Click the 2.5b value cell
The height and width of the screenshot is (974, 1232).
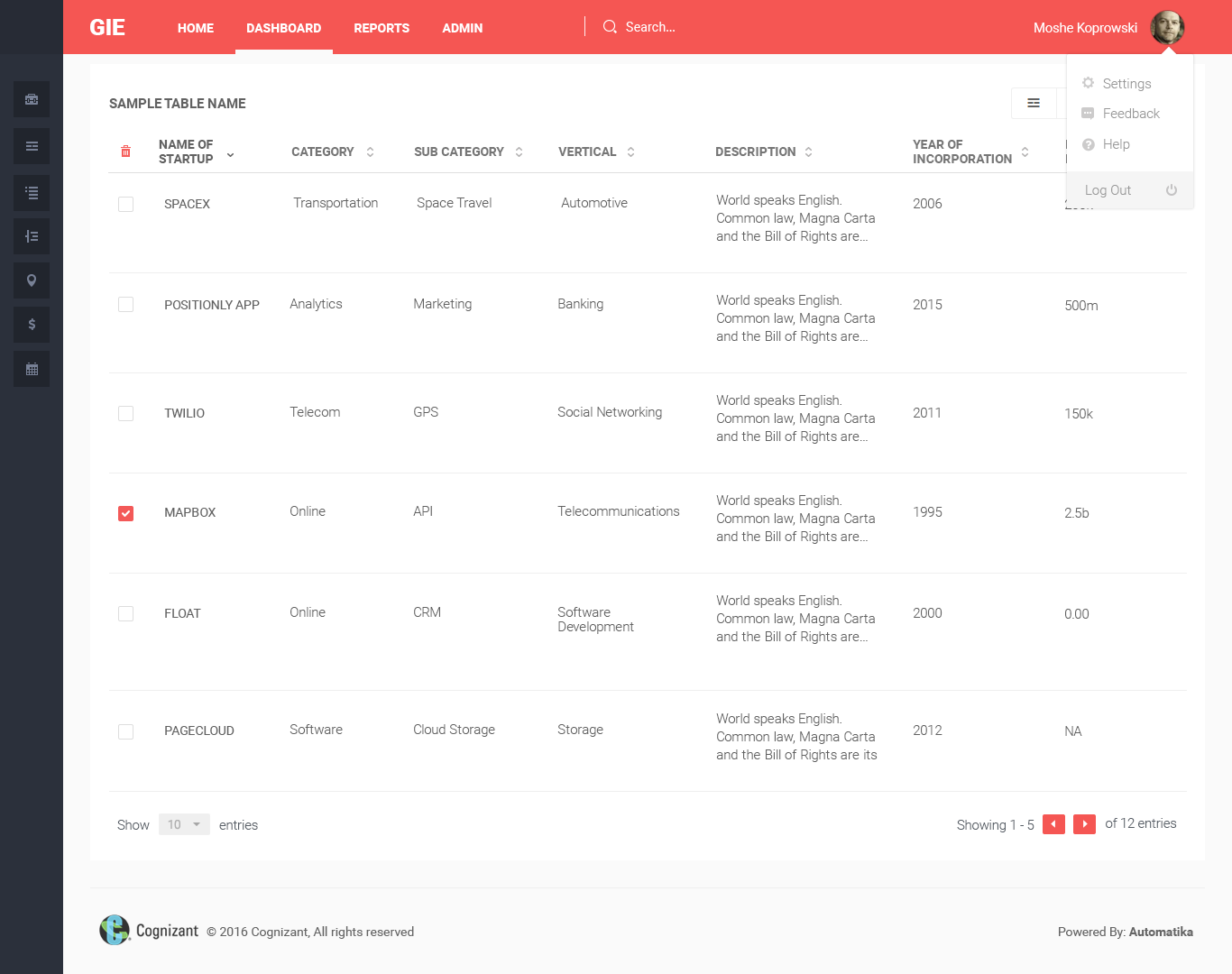tap(1076, 513)
